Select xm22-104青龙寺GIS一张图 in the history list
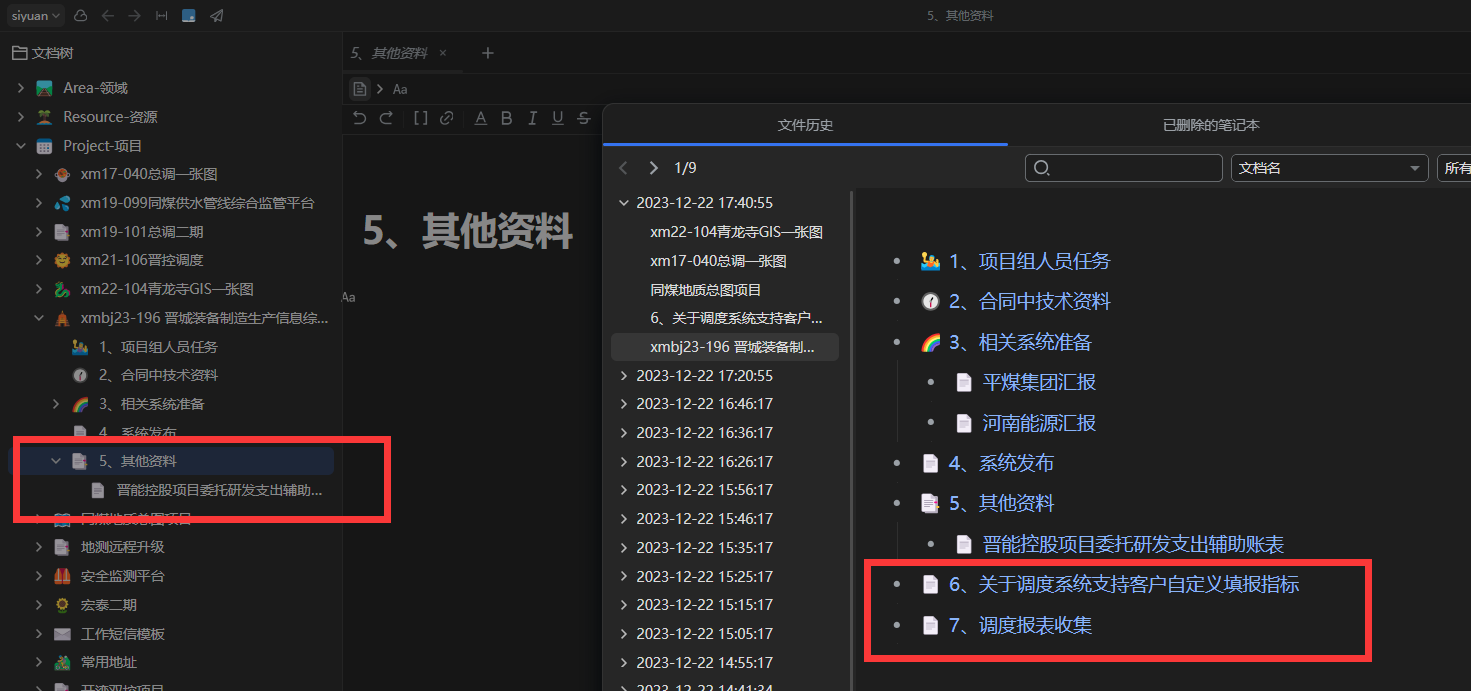1471x691 pixels. (x=736, y=232)
